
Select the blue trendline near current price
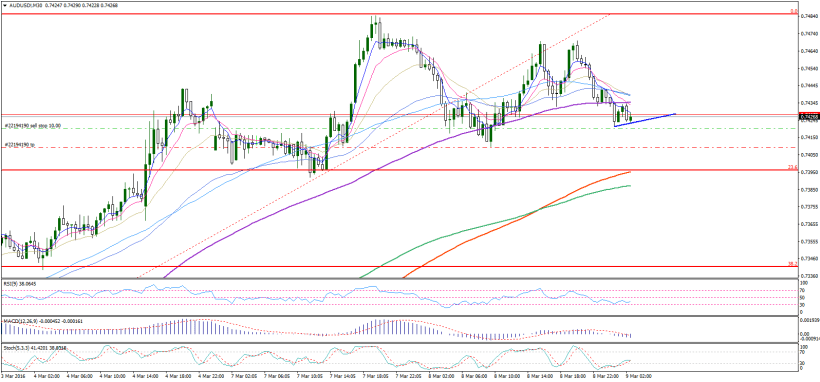645,120
